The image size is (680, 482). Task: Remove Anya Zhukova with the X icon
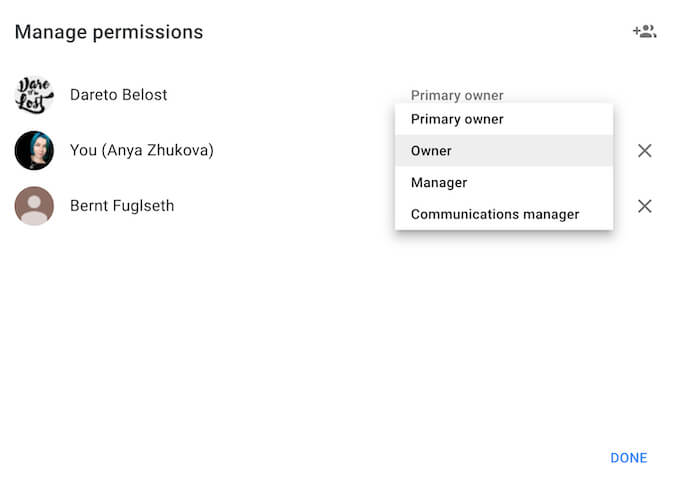click(x=645, y=151)
